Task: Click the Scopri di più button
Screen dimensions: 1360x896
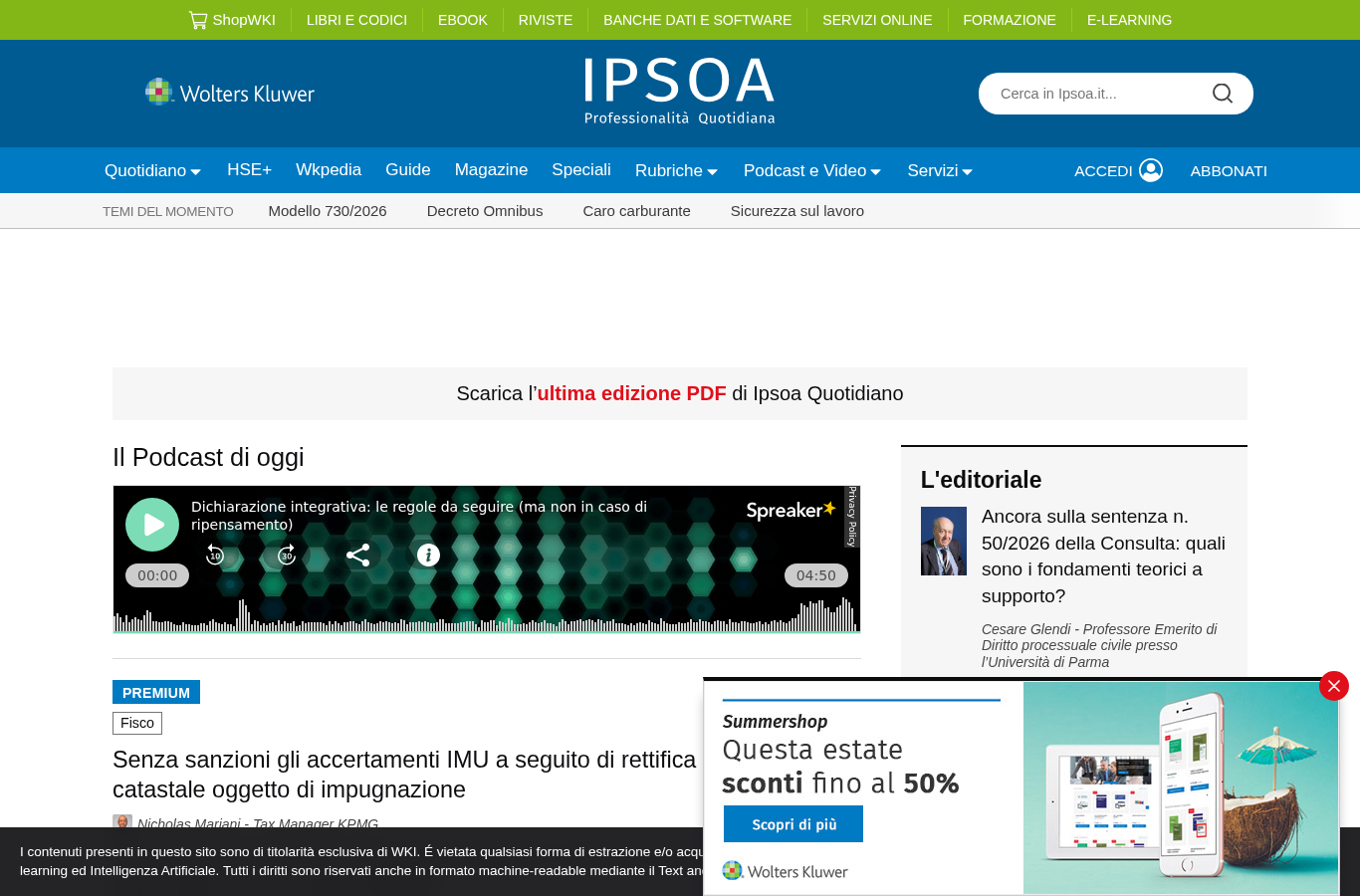Action: 793,824
